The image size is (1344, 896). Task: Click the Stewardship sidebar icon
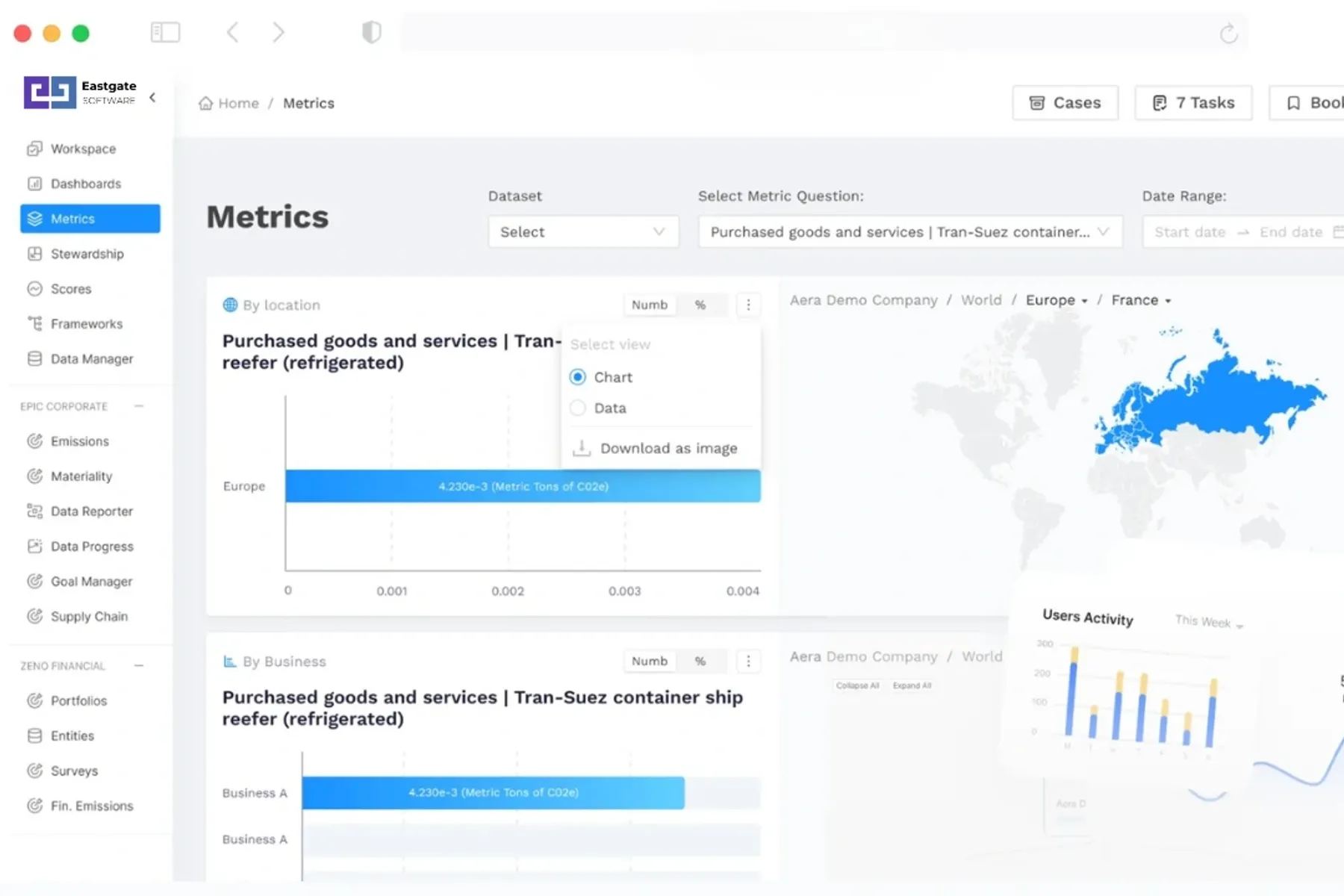[34, 254]
